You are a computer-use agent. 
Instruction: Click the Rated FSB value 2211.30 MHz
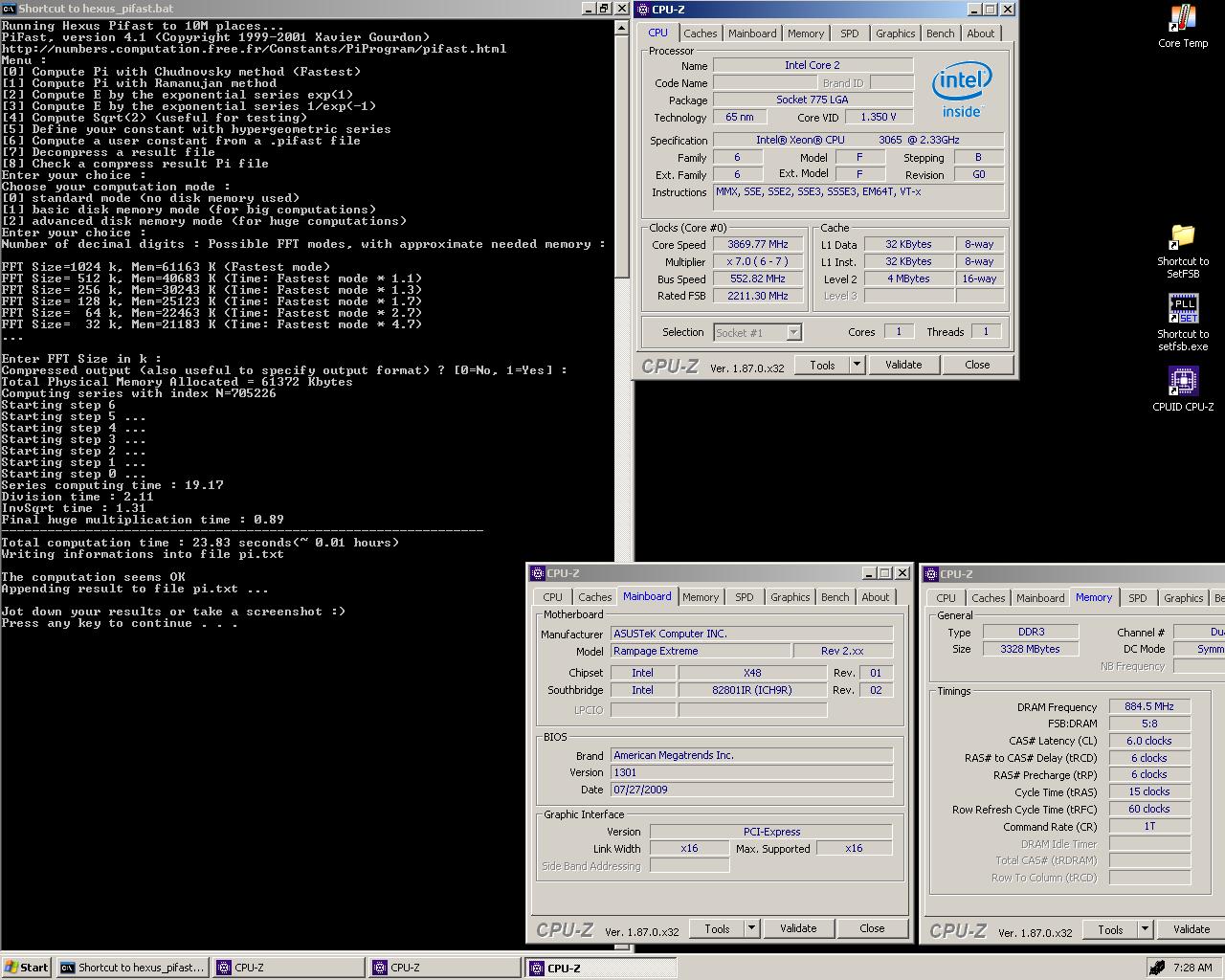click(x=757, y=297)
